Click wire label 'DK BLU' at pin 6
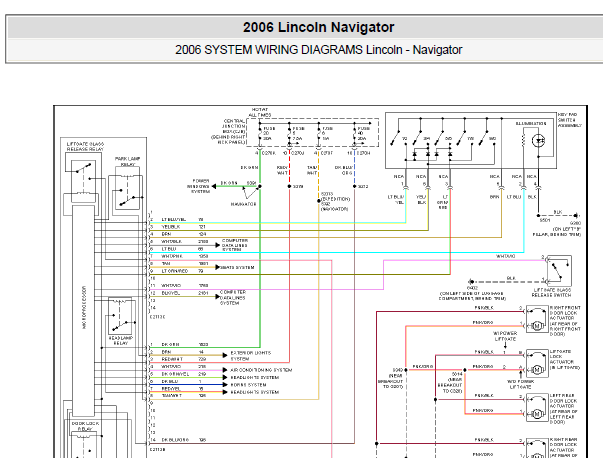The height and width of the screenshot is (458, 603). tap(170, 381)
